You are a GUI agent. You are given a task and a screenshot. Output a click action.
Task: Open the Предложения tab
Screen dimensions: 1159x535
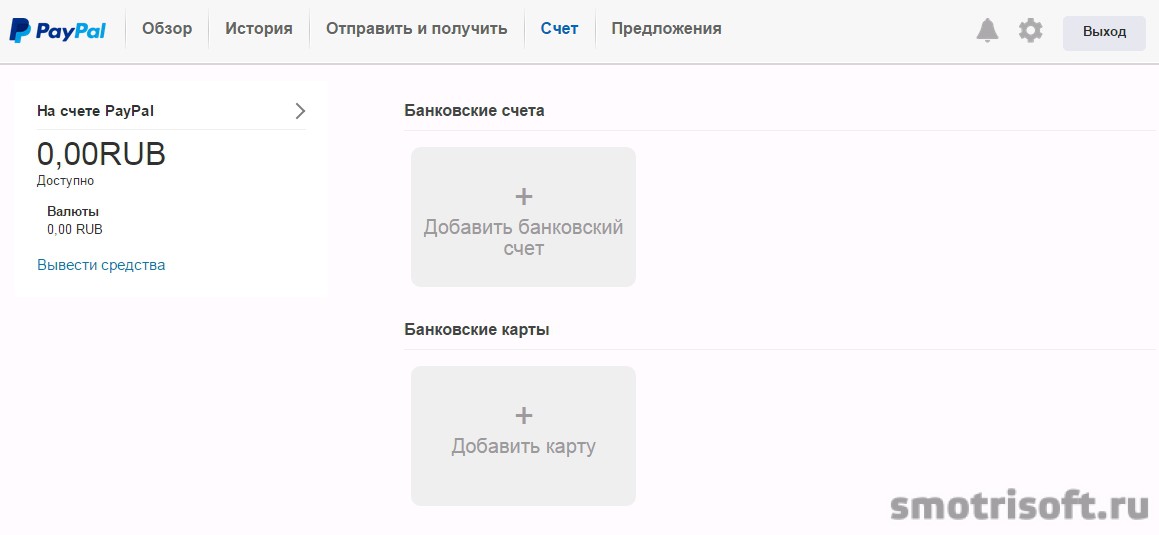[x=667, y=29]
